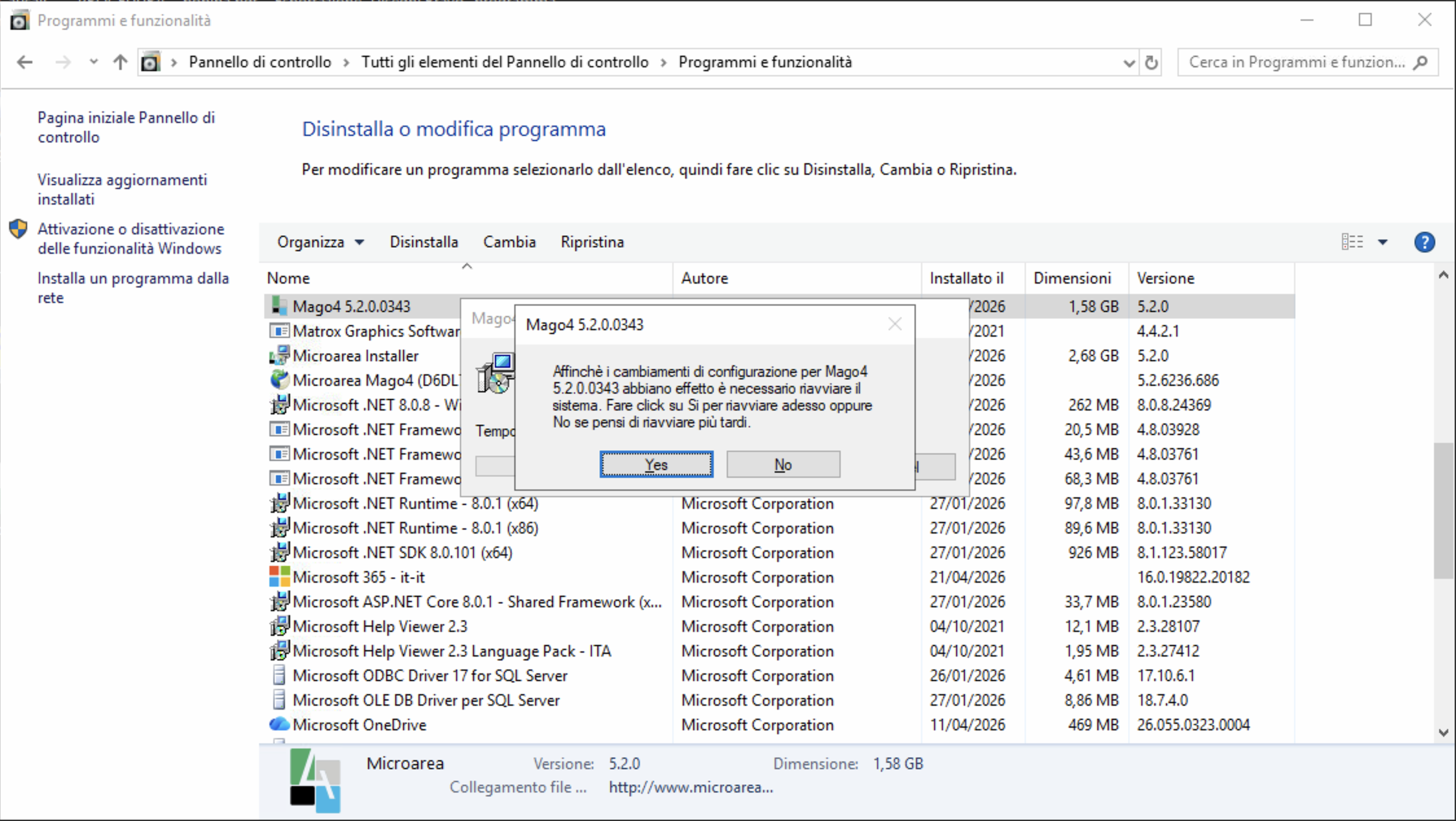Expand the view options dropdown arrow

tap(1383, 242)
